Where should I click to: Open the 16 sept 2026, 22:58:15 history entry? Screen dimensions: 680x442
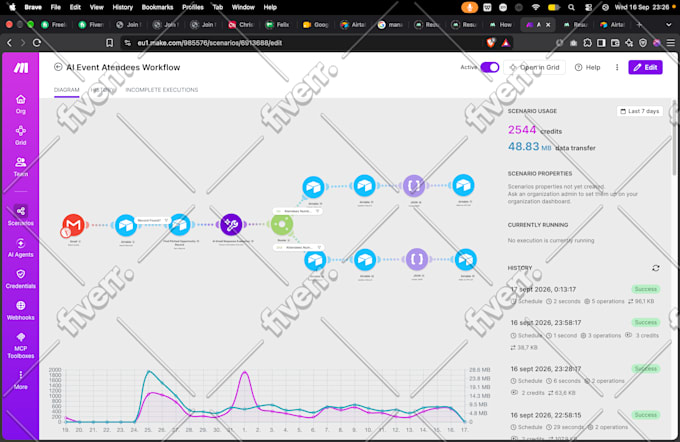pos(585,426)
